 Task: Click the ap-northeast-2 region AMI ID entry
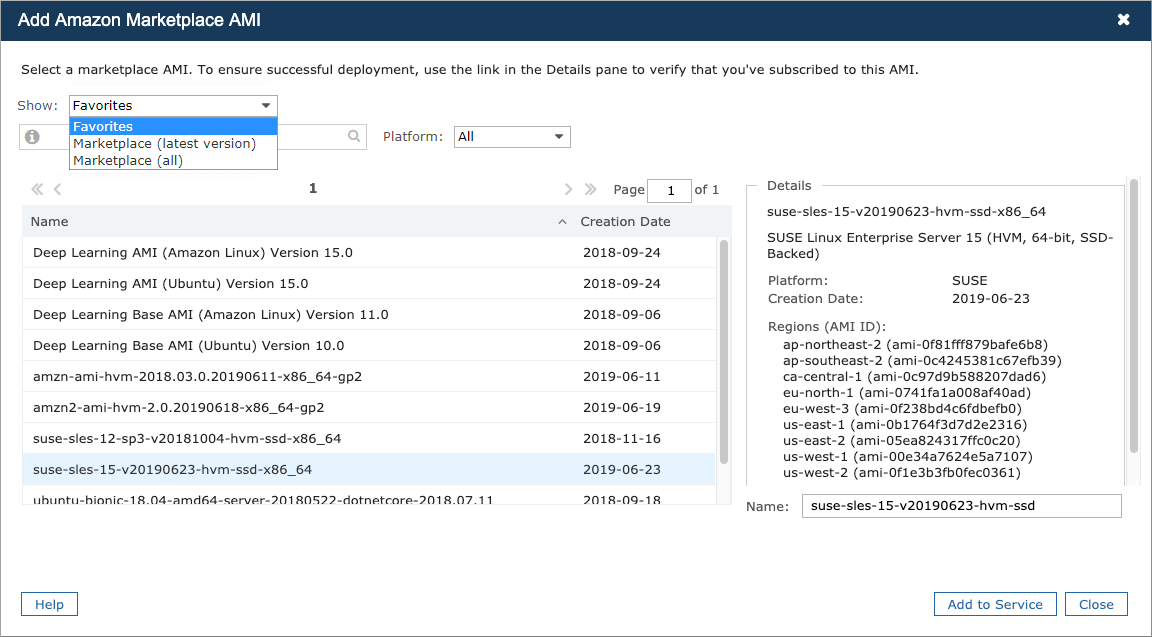coord(915,345)
